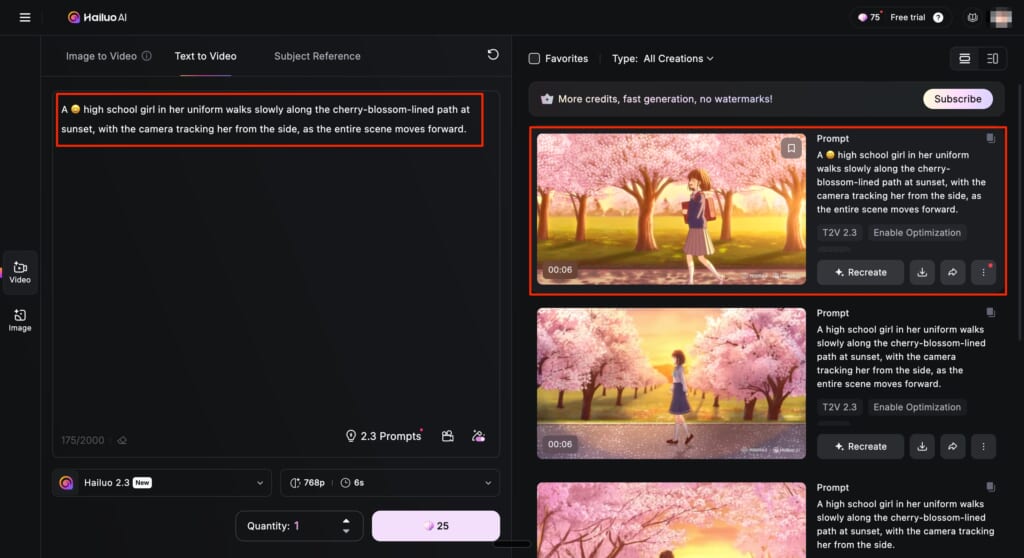Expand the 768p 6s resolution dropdown
The width and height of the screenshot is (1024, 558).
390,483
